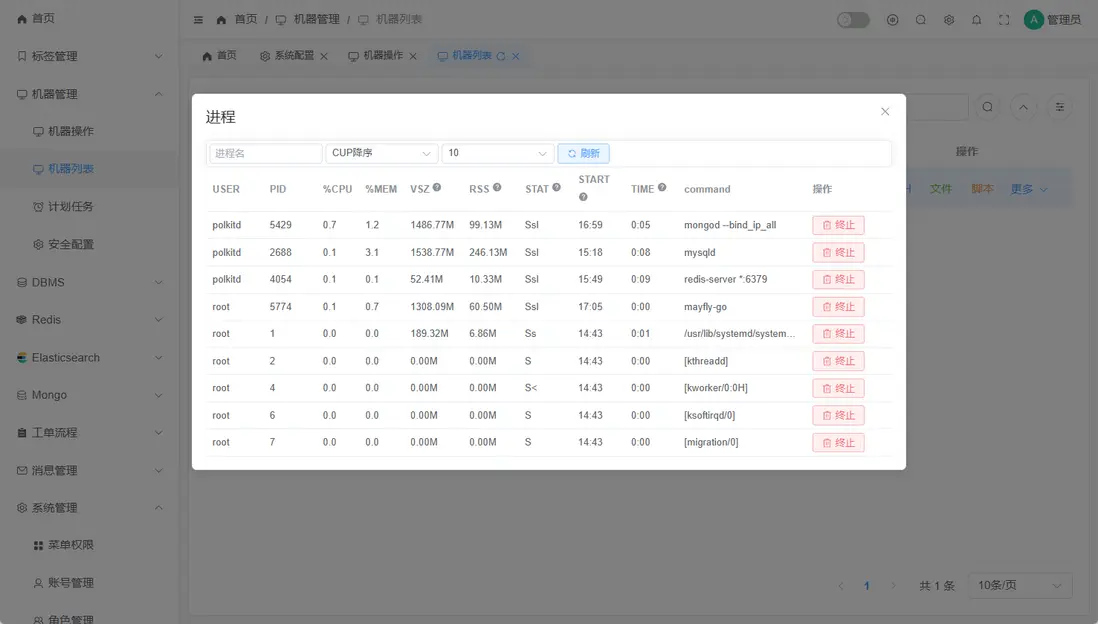Screen dimensions: 1098x624
Task: Select 计划任务 in the sidebar
Action: [x=70, y=207]
